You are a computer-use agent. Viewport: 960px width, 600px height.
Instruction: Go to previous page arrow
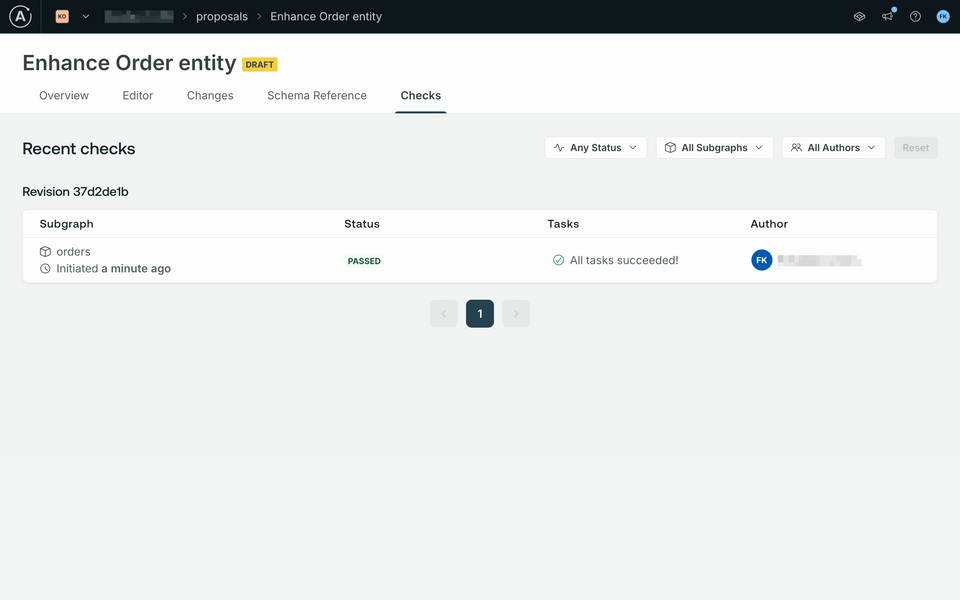tap(444, 313)
